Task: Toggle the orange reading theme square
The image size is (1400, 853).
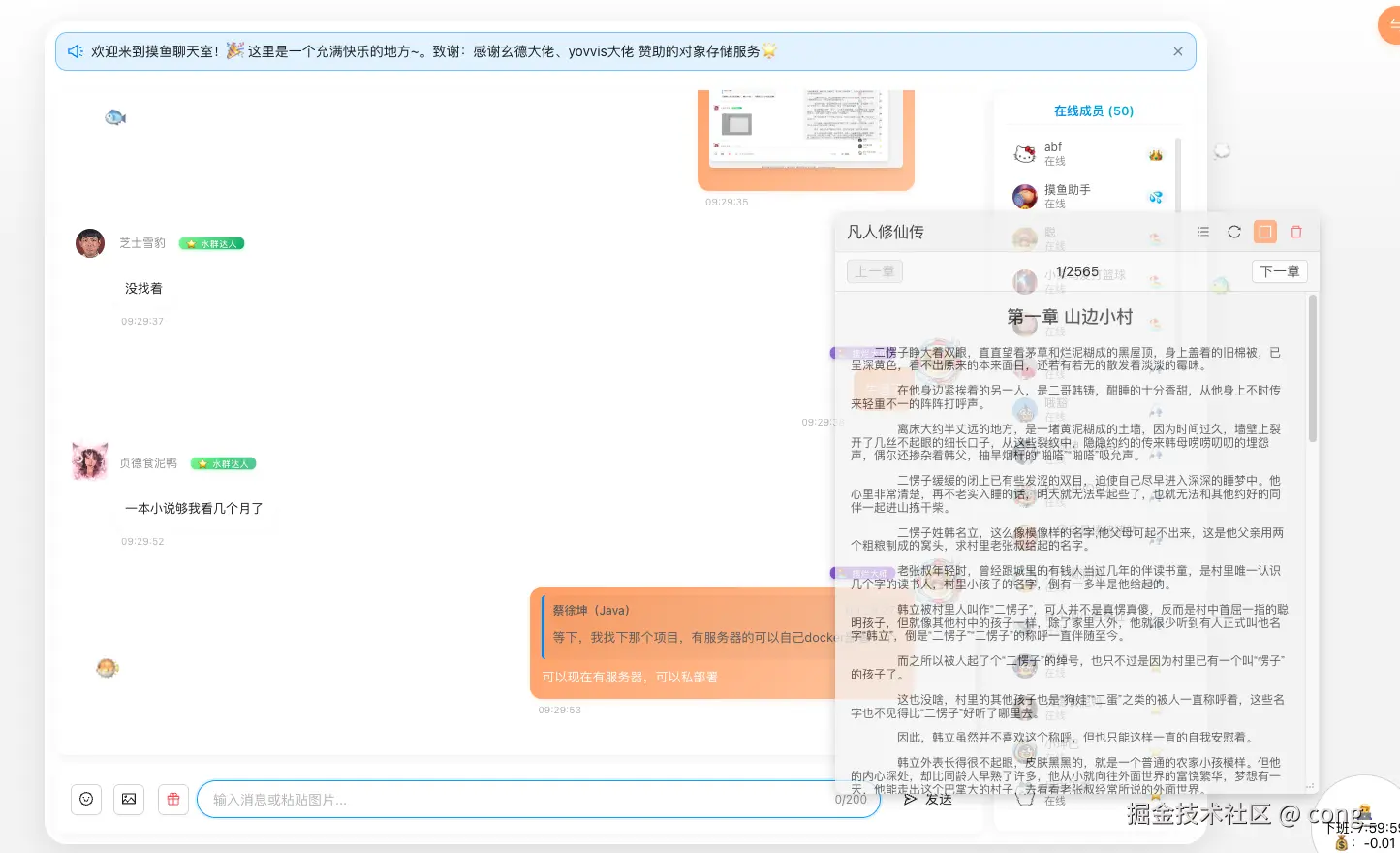Action: coord(1265,232)
